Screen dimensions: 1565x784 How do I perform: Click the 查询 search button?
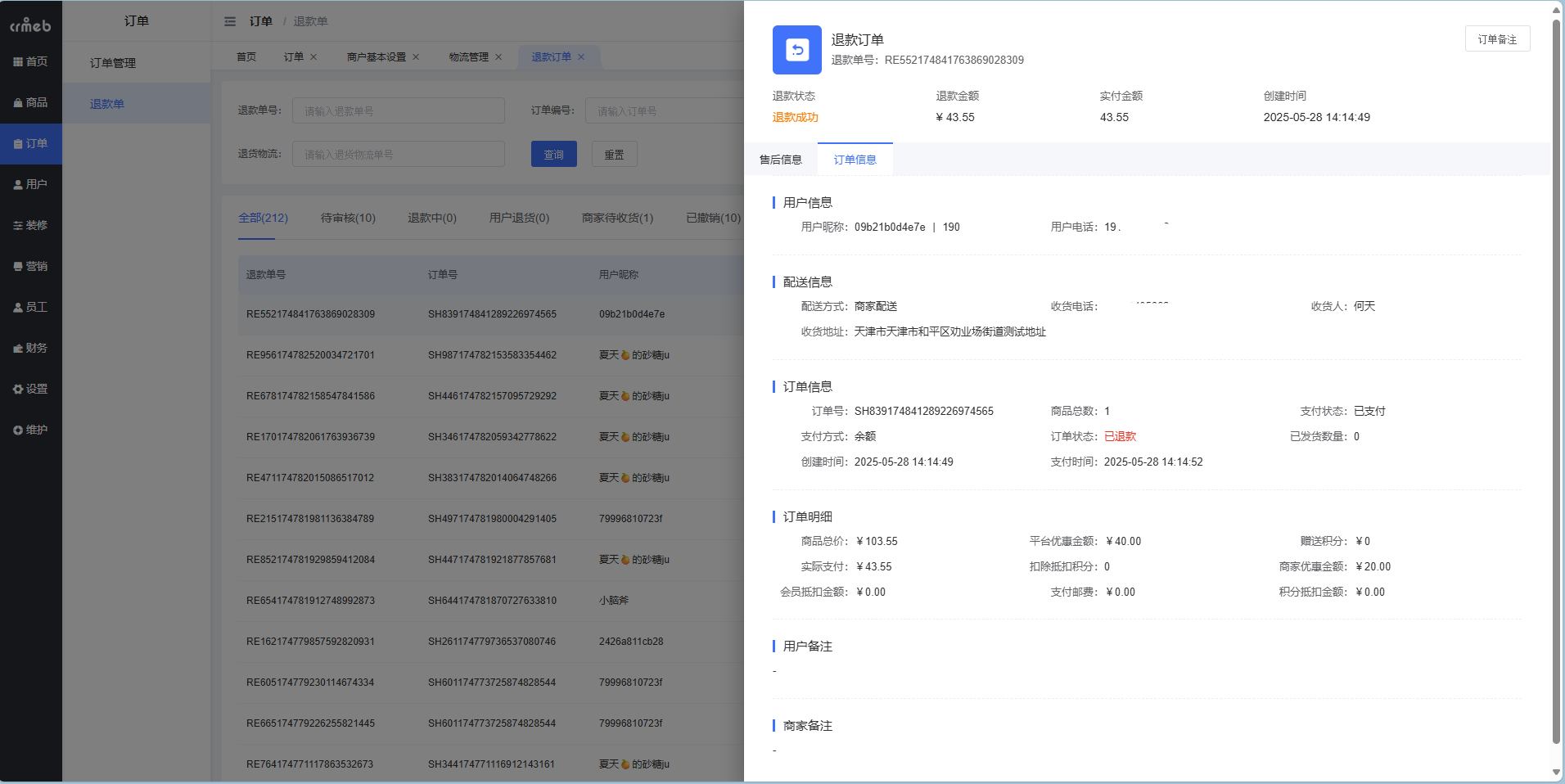coord(553,154)
